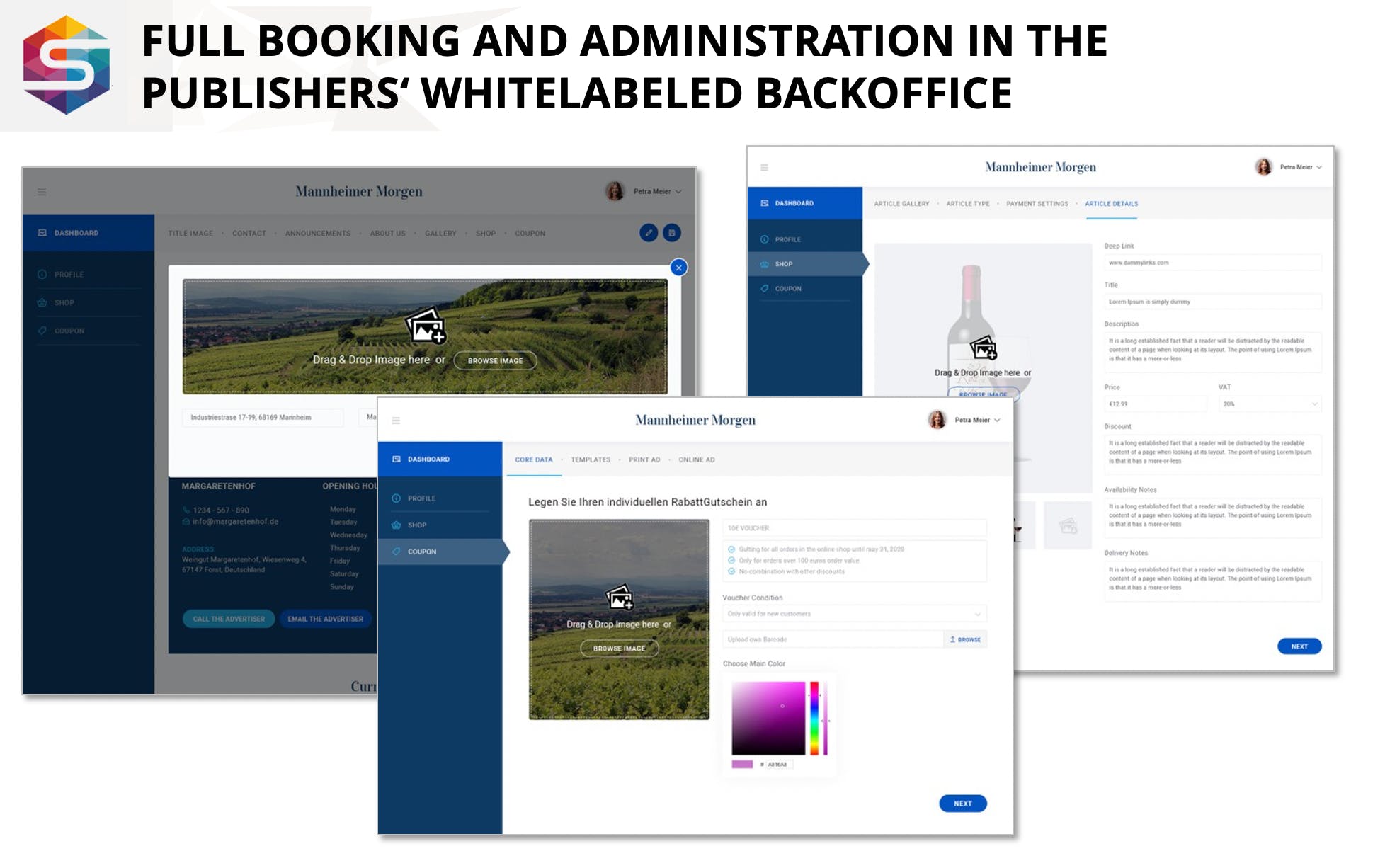Click Shop basket icon in article details sidebar
The height and width of the screenshot is (868, 1385).
pyautogui.click(x=764, y=264)
